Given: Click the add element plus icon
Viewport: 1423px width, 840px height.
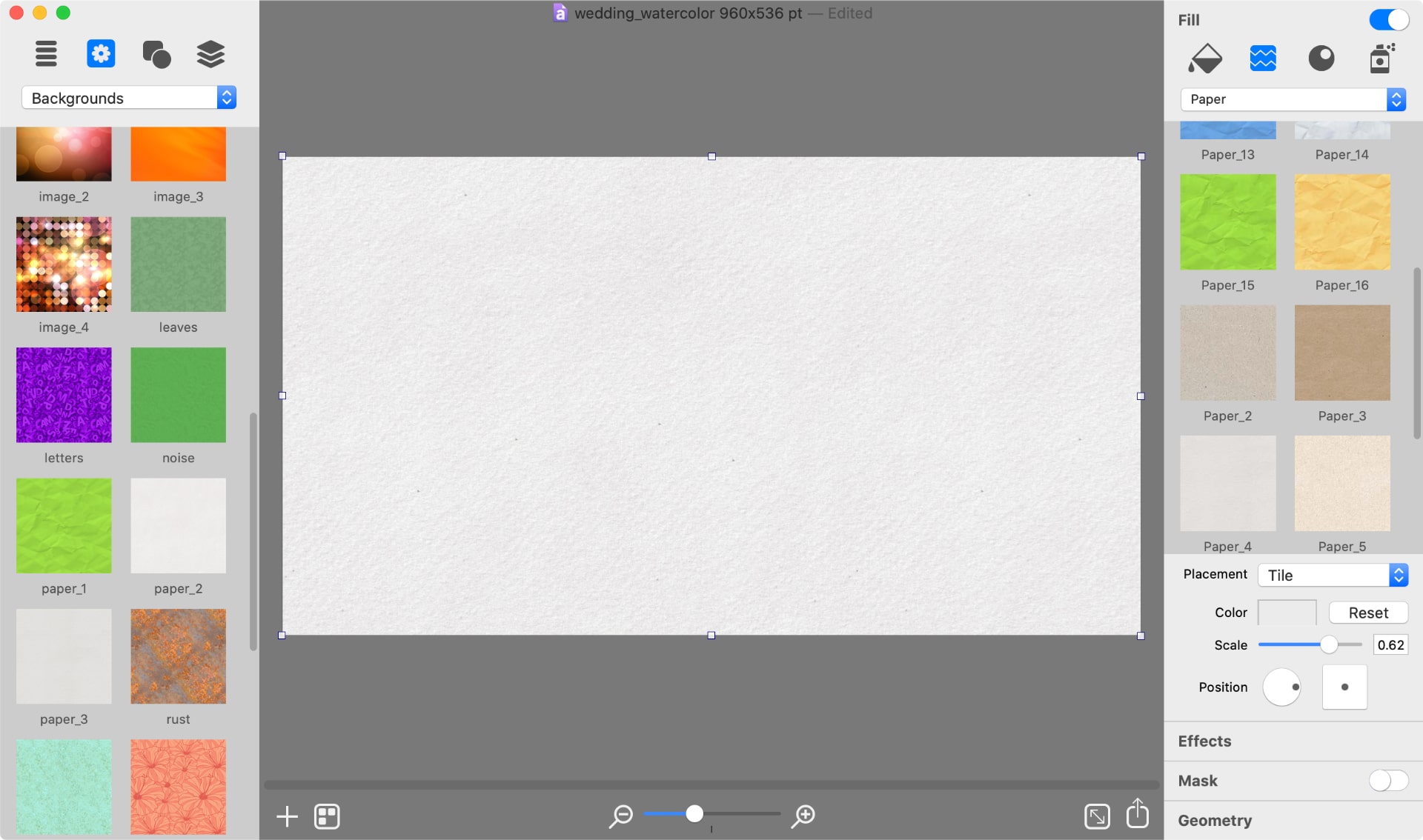Looking at the screenshot, I should click(287, 816).
